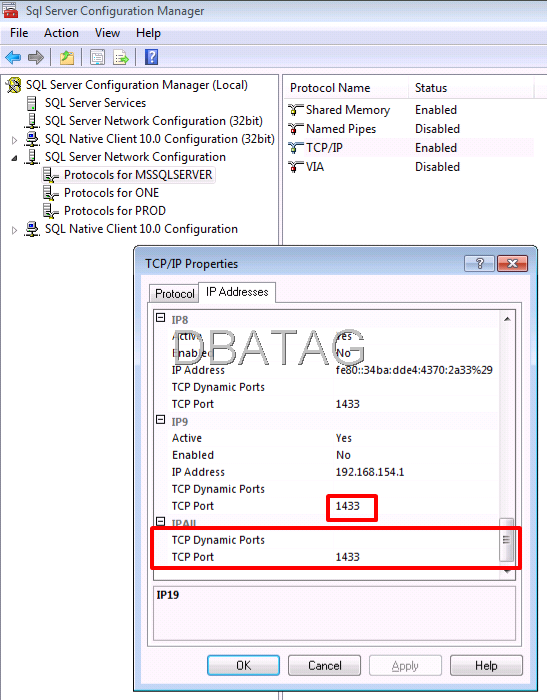547x700 pixels.
Task: Select Protocols for PROD tree item
Action: pyautogui.click(x=115, y=211)
